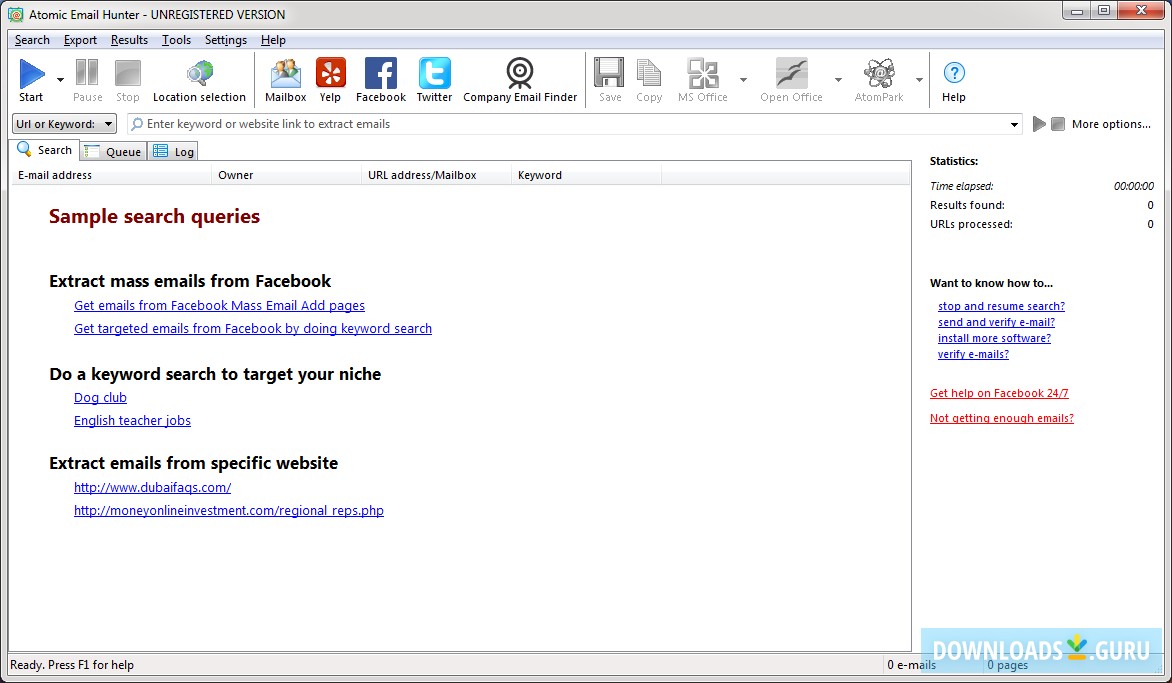
Task: Click the Open Office export icon
Action: pyautogui.click(x=792, y=73)
